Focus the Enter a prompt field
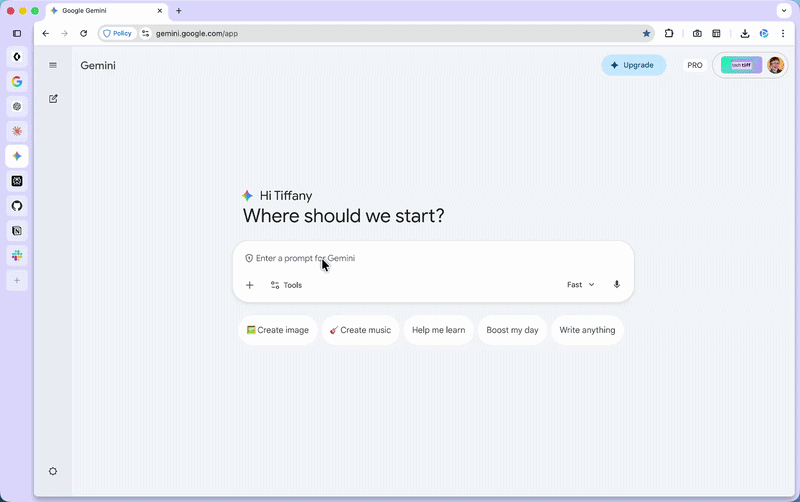 tap(433, 258)
